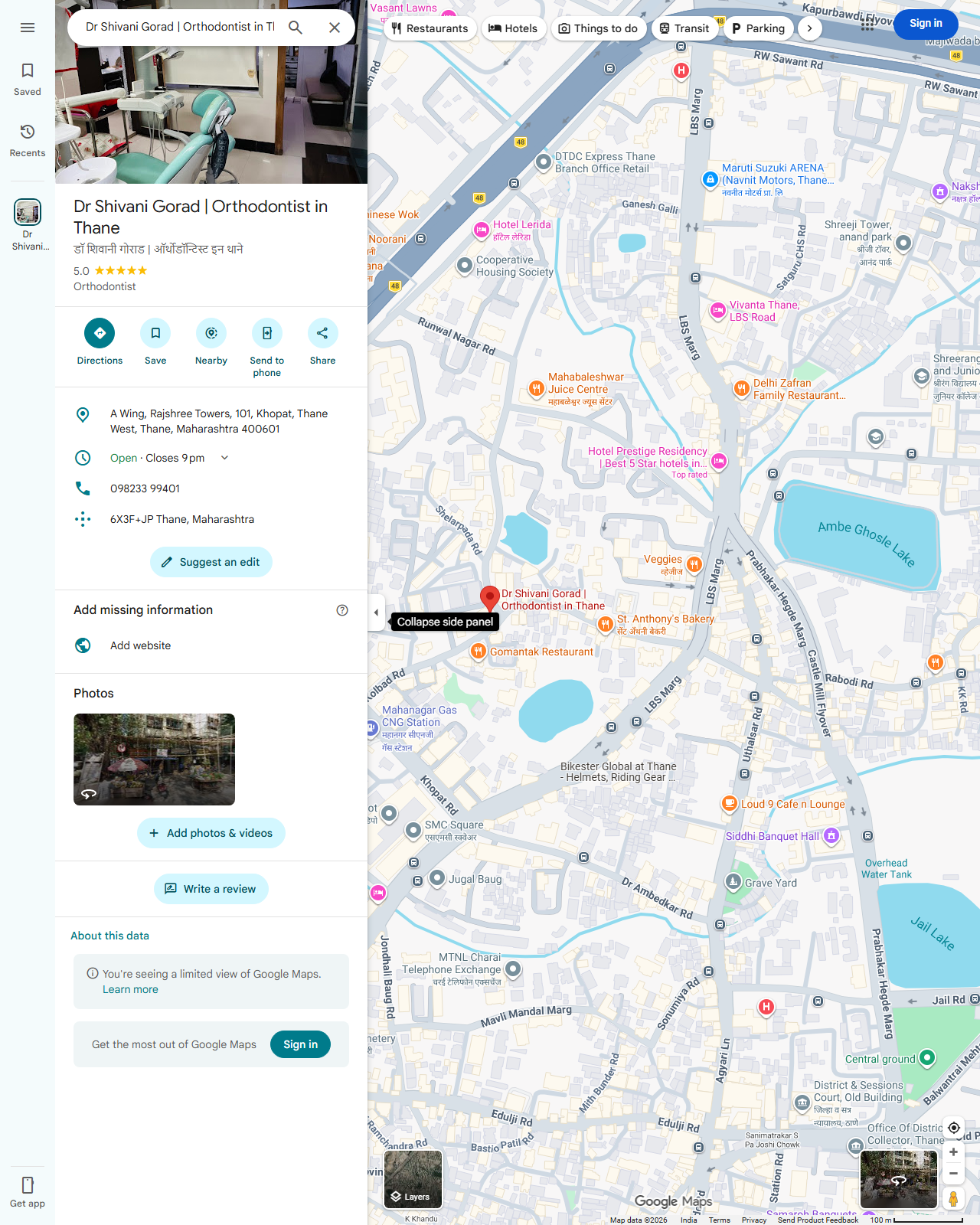Select Siddhi Banquet Hall marker

(831, 836)
